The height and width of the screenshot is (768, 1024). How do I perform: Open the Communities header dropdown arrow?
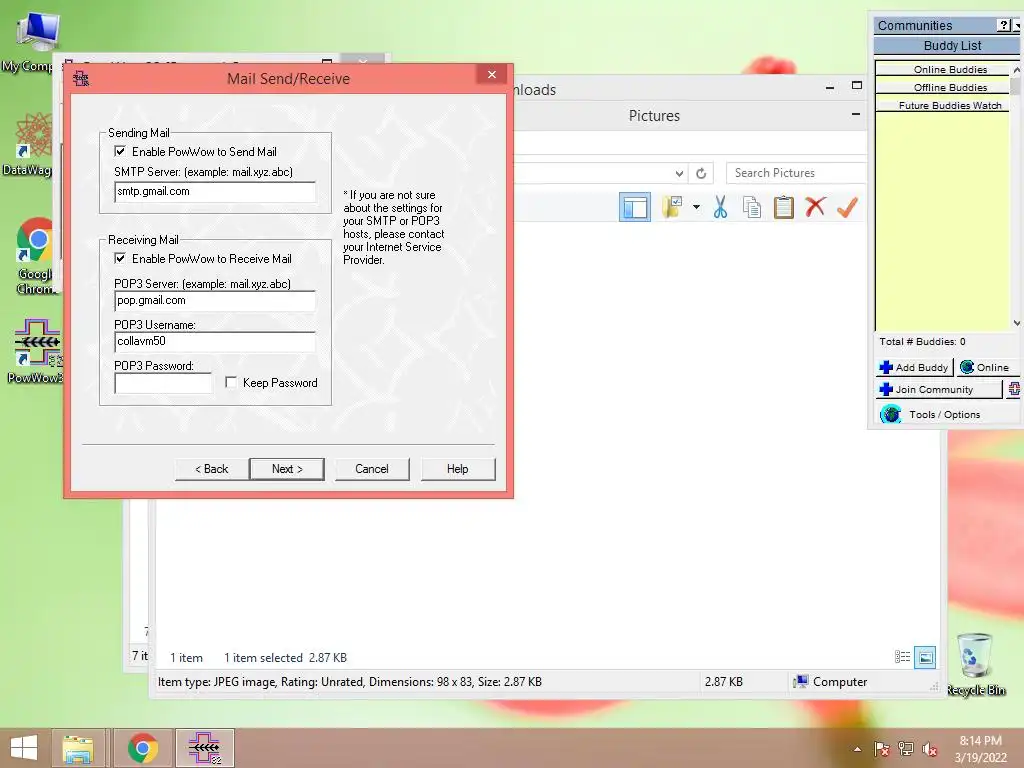tap(1017, 25)
